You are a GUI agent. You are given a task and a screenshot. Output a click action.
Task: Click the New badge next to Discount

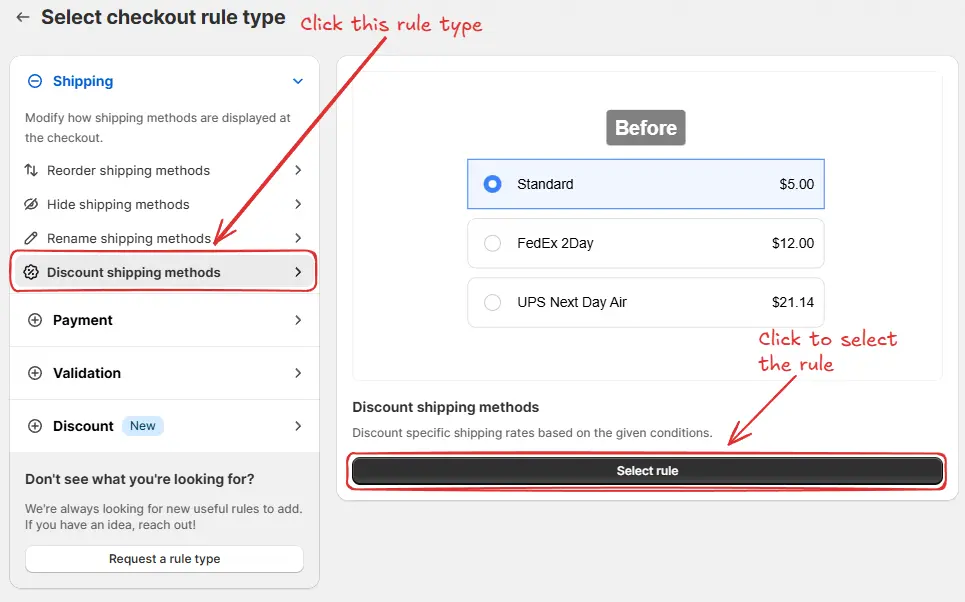(x=142, y=425)
